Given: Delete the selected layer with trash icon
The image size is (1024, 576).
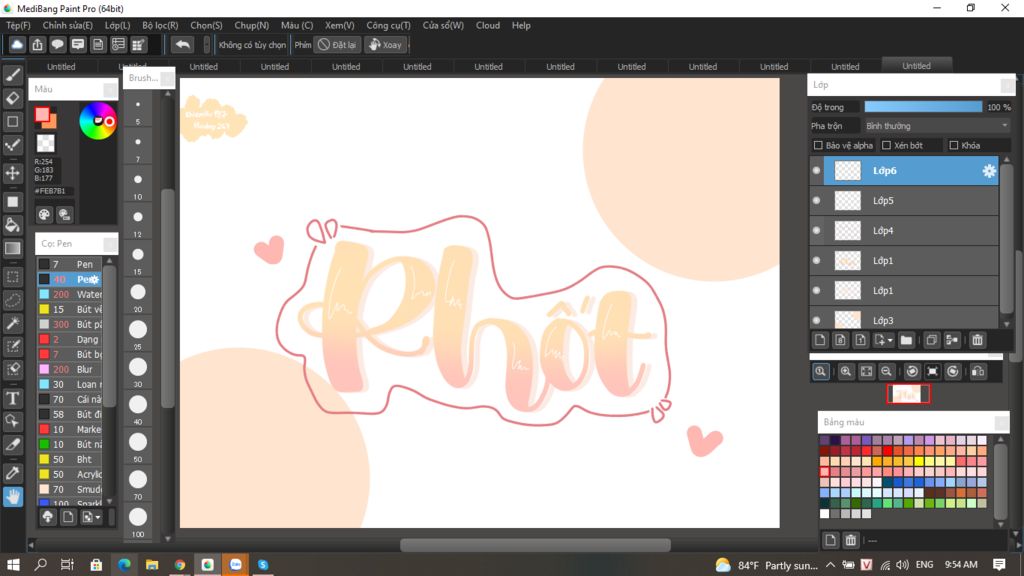Looking at the screenshot, I should [x=978, y=340].
